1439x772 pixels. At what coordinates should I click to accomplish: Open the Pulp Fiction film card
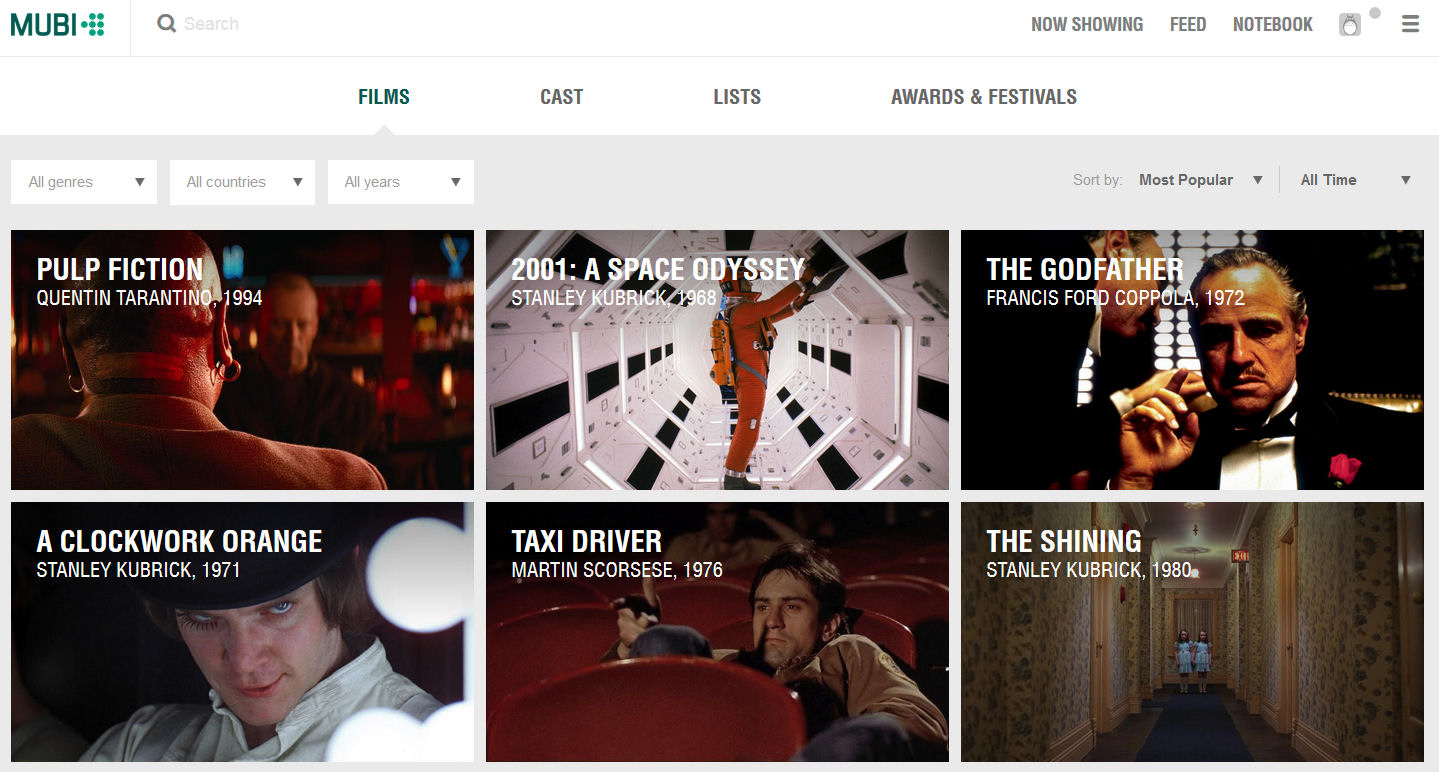coord(242,360)
